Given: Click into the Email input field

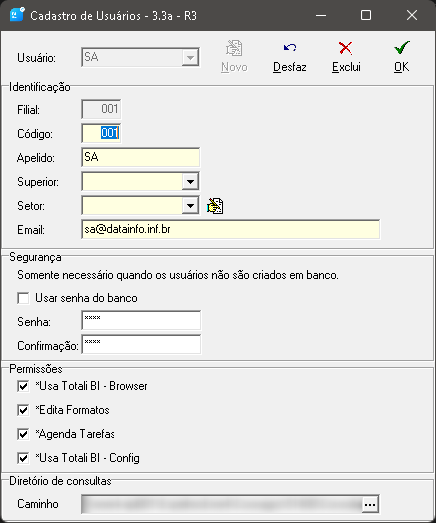Looking at the screenshot, I should (231, 230).
